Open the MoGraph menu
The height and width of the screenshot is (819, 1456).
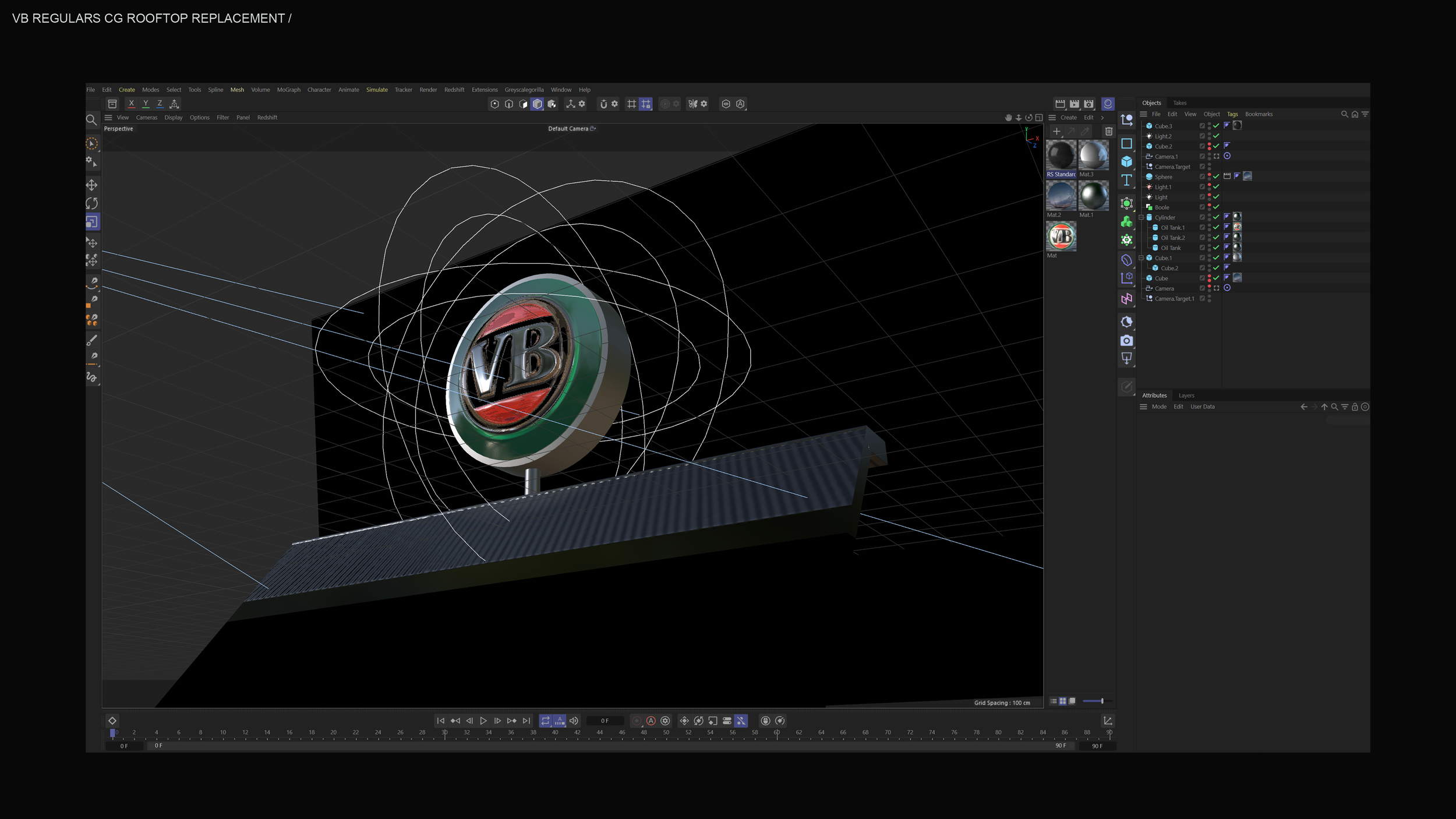coord(288,90)
